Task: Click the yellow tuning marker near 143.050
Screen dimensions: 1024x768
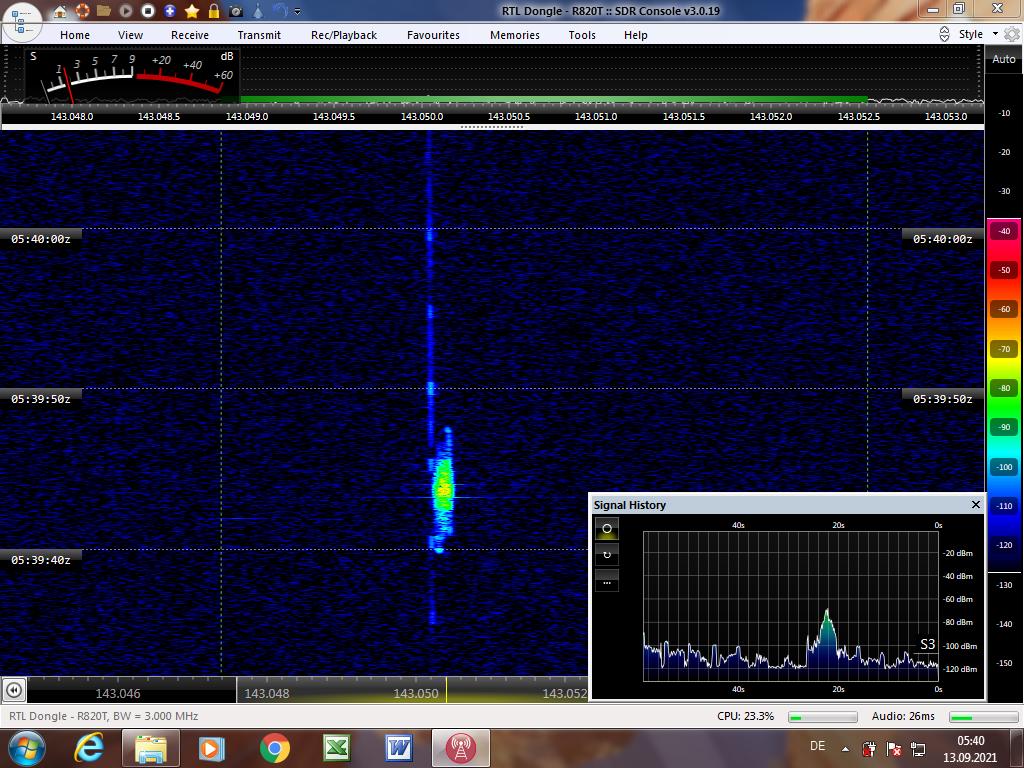Action: (446, 690)
